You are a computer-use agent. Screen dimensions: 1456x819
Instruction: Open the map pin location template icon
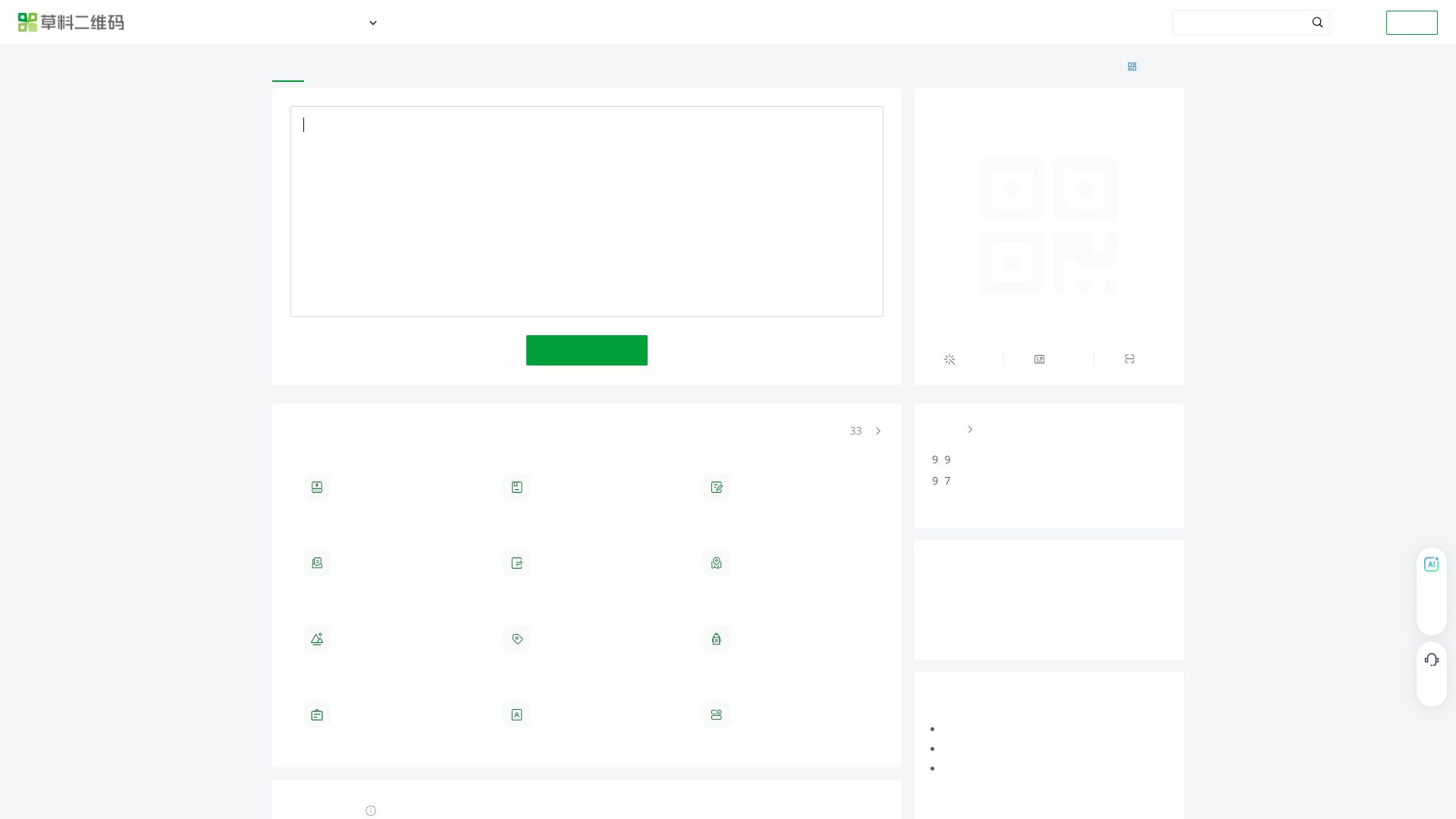pos(717,563)
